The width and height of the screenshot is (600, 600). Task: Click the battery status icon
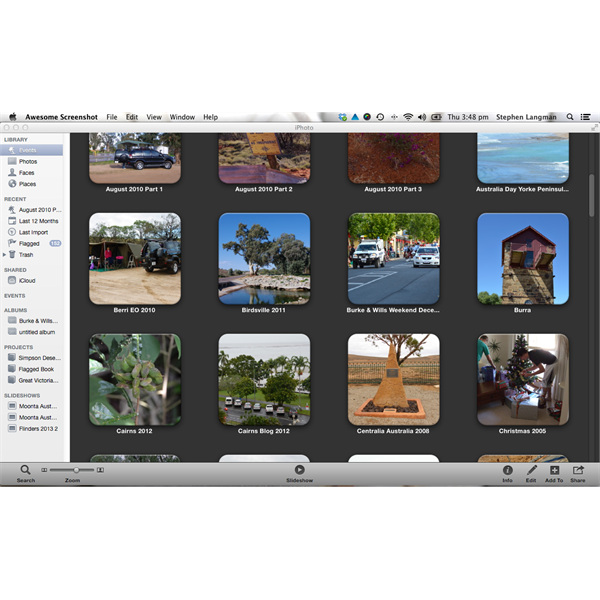[x=436, y=117]
